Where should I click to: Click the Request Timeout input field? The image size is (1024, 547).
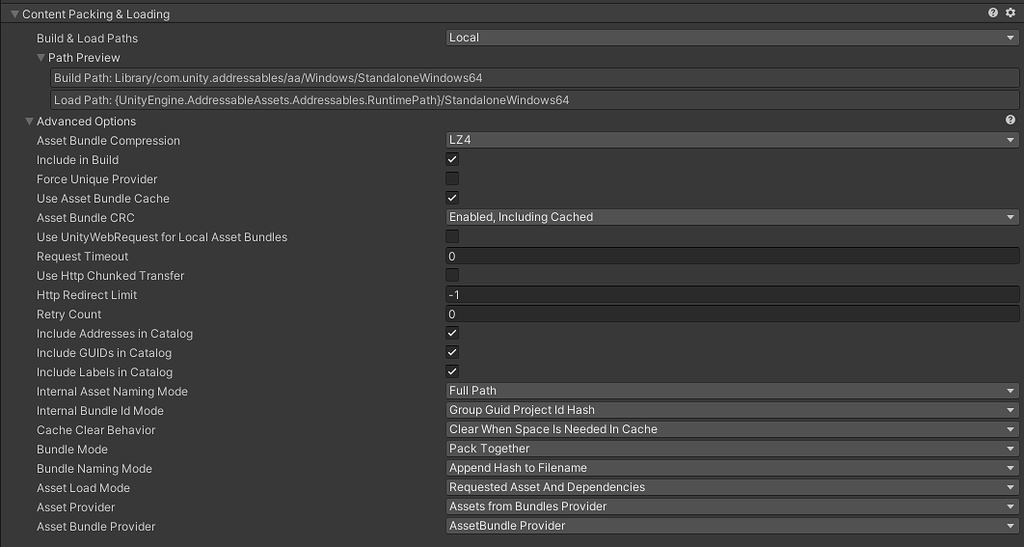[x=732, y=257]
